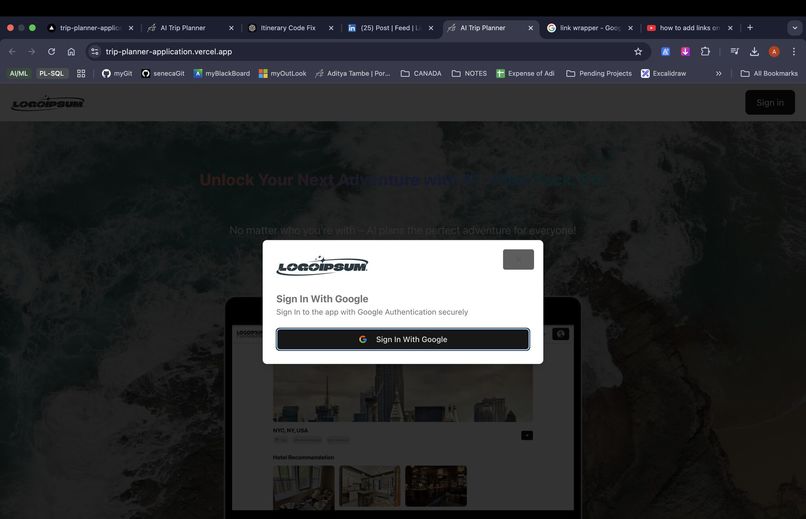Open the pink download extension icon

685,51
